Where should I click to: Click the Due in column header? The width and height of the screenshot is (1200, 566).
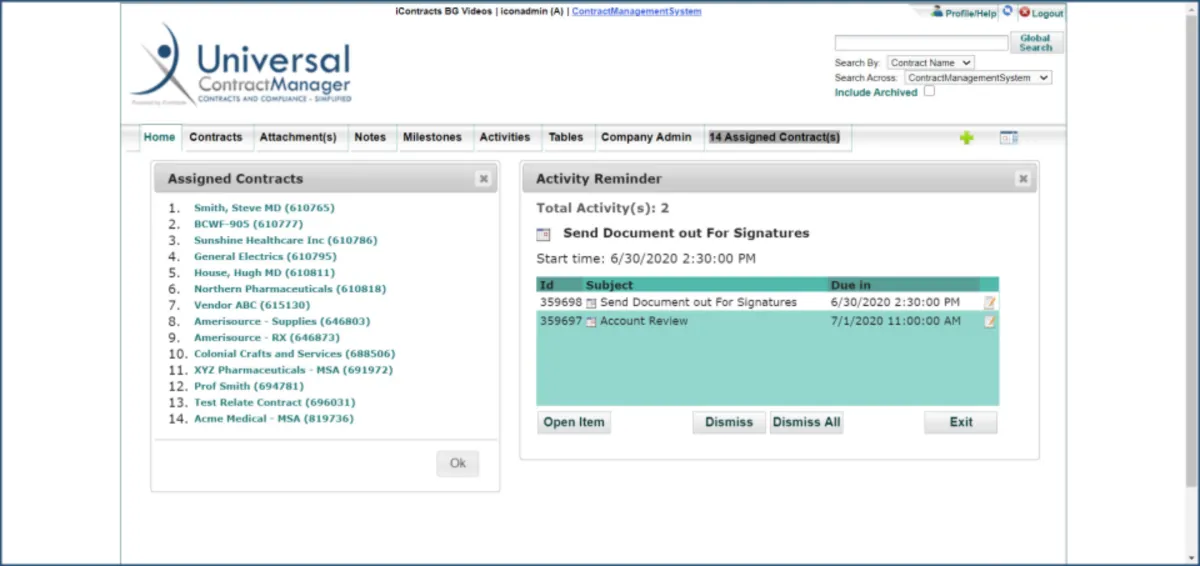point(904,285)
